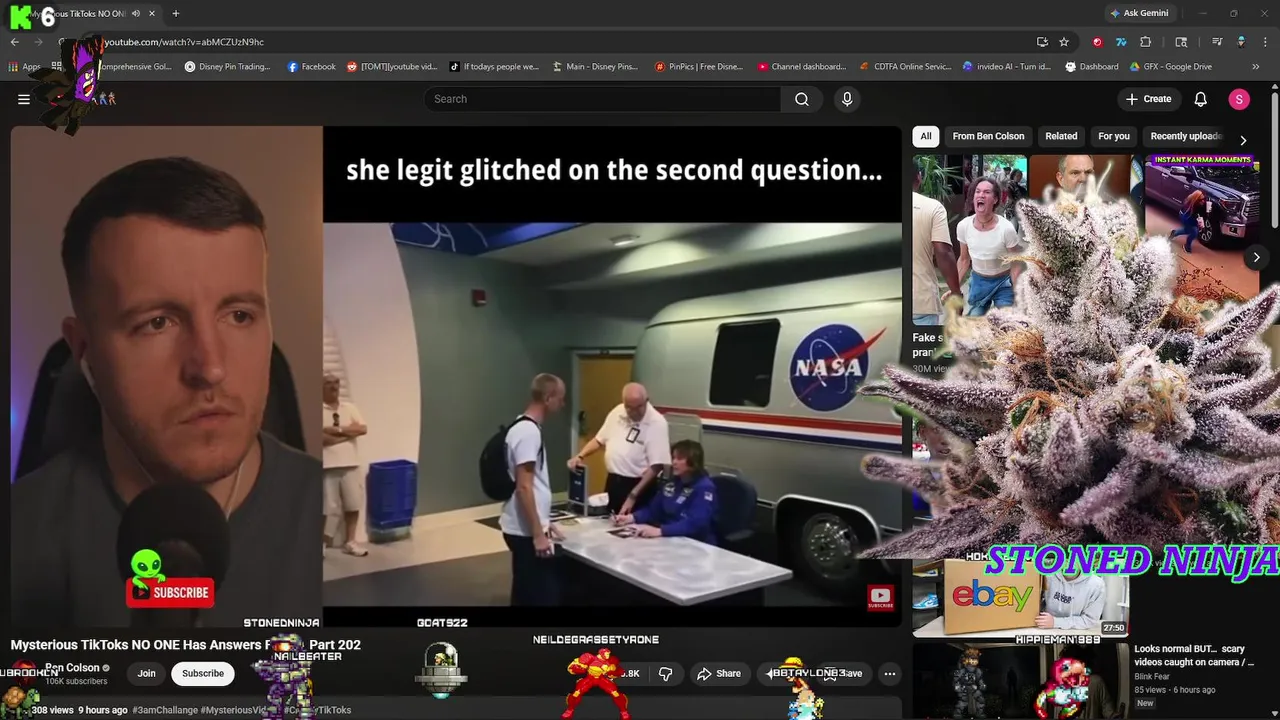The height and width of the screenshot is (720, 1280).
Task: Open a new browser tab
Action: pos(176,14)
